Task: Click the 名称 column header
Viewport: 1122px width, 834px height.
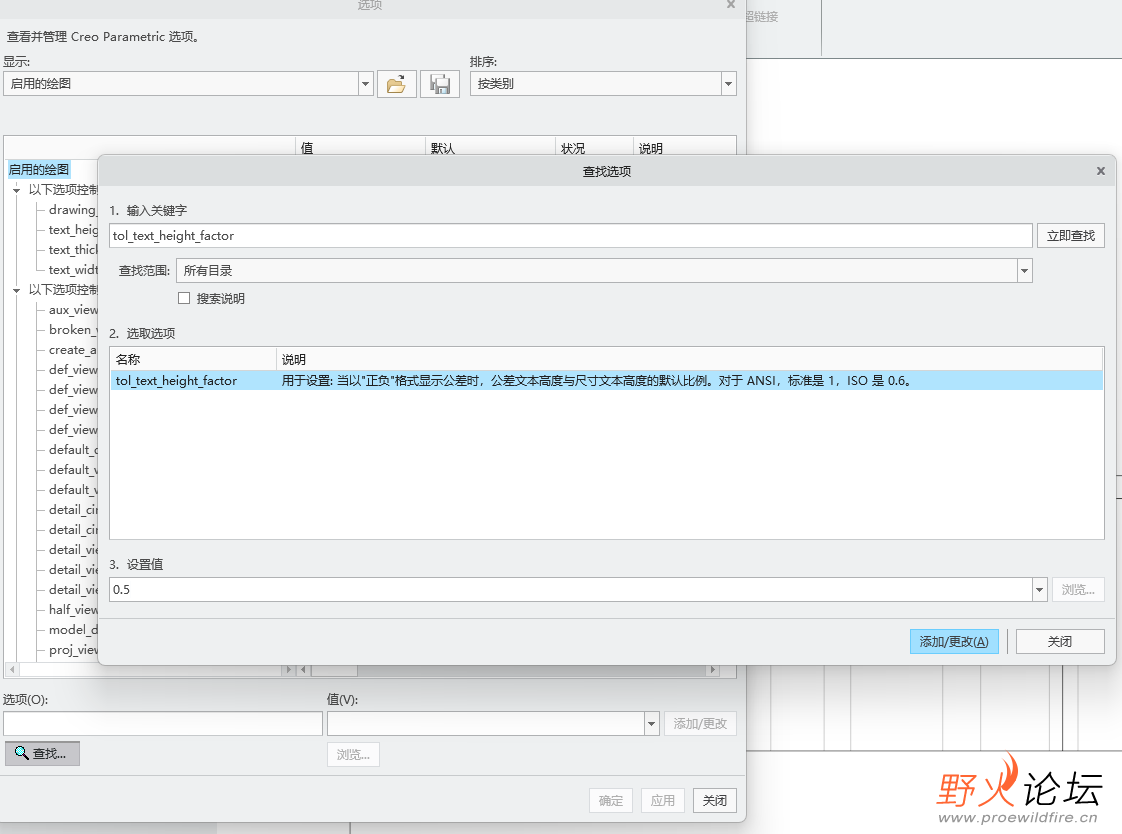Action: 193,359
